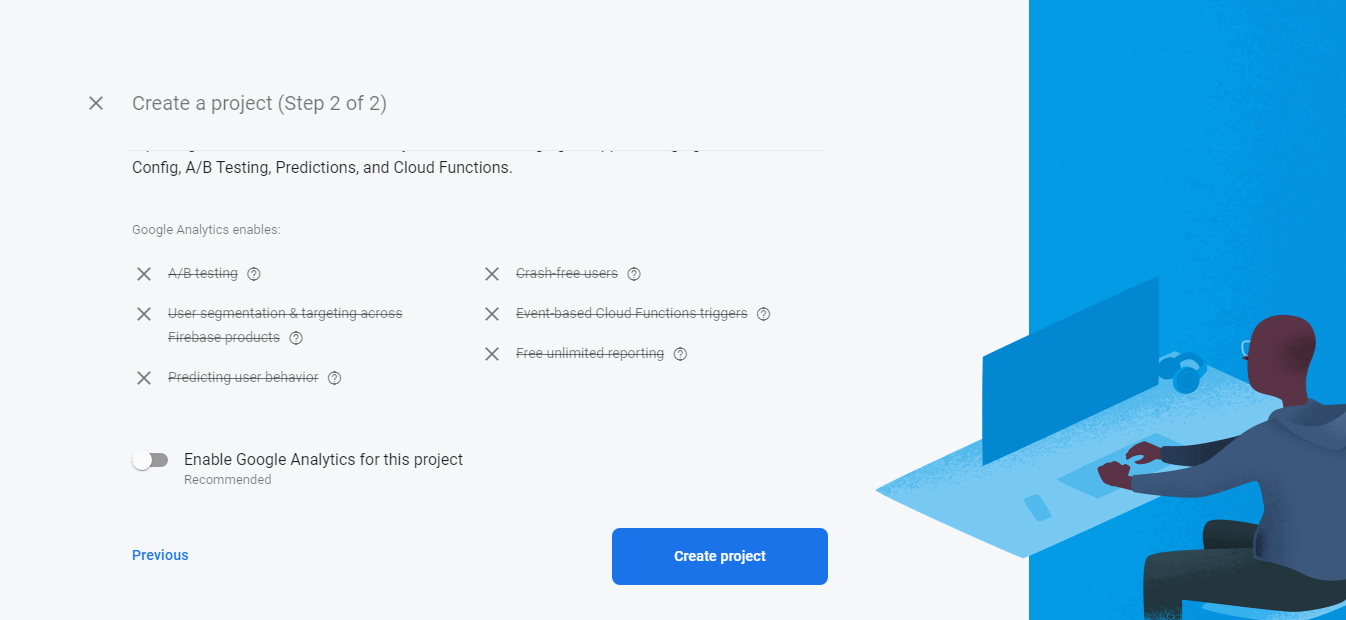Viewport: 1346px width, 620px height.
Task: Click X mark beside A/B testing
Action: (x=144, y=274)
